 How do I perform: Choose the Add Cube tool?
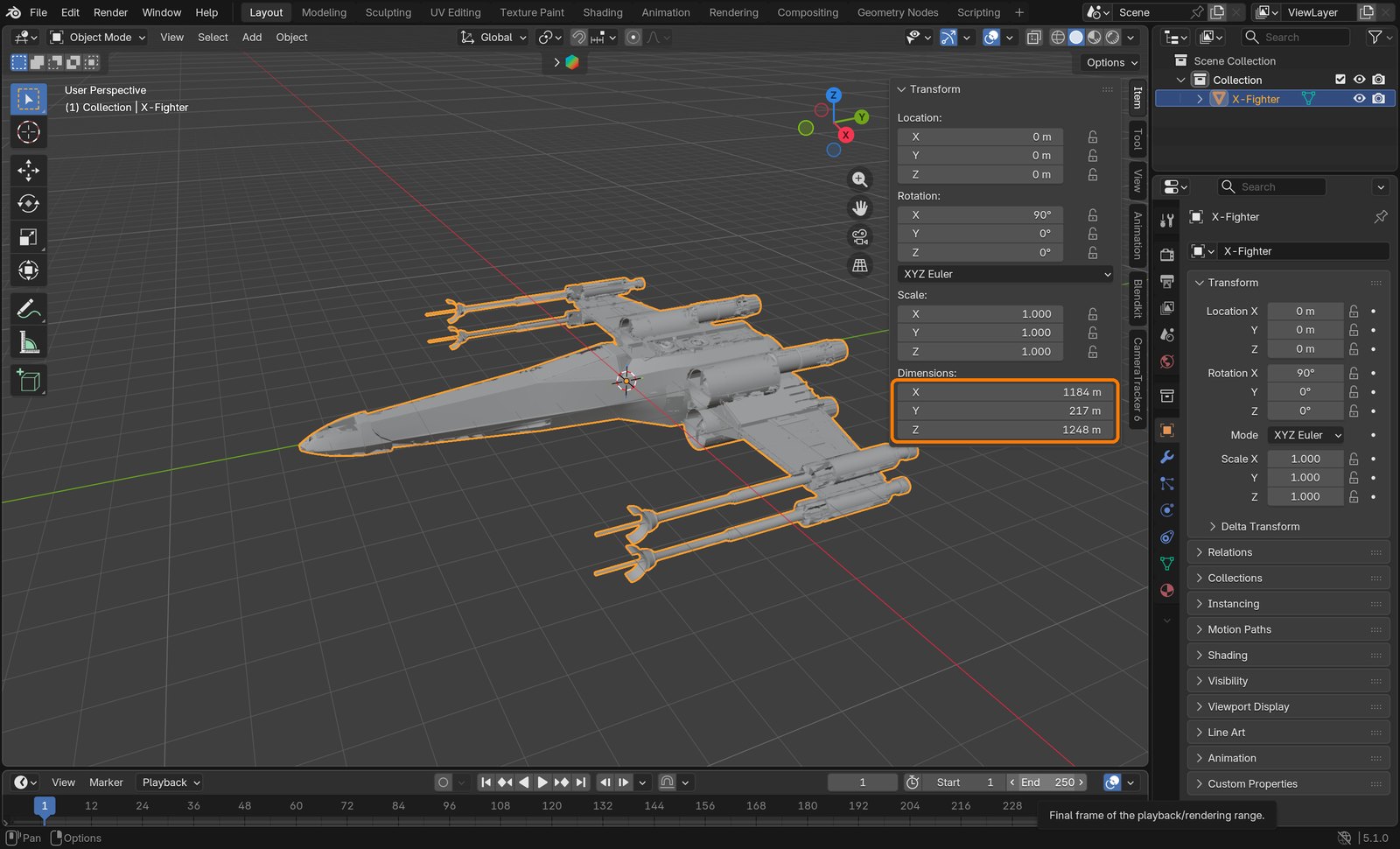pyautogui.click(x=28, y=381)
